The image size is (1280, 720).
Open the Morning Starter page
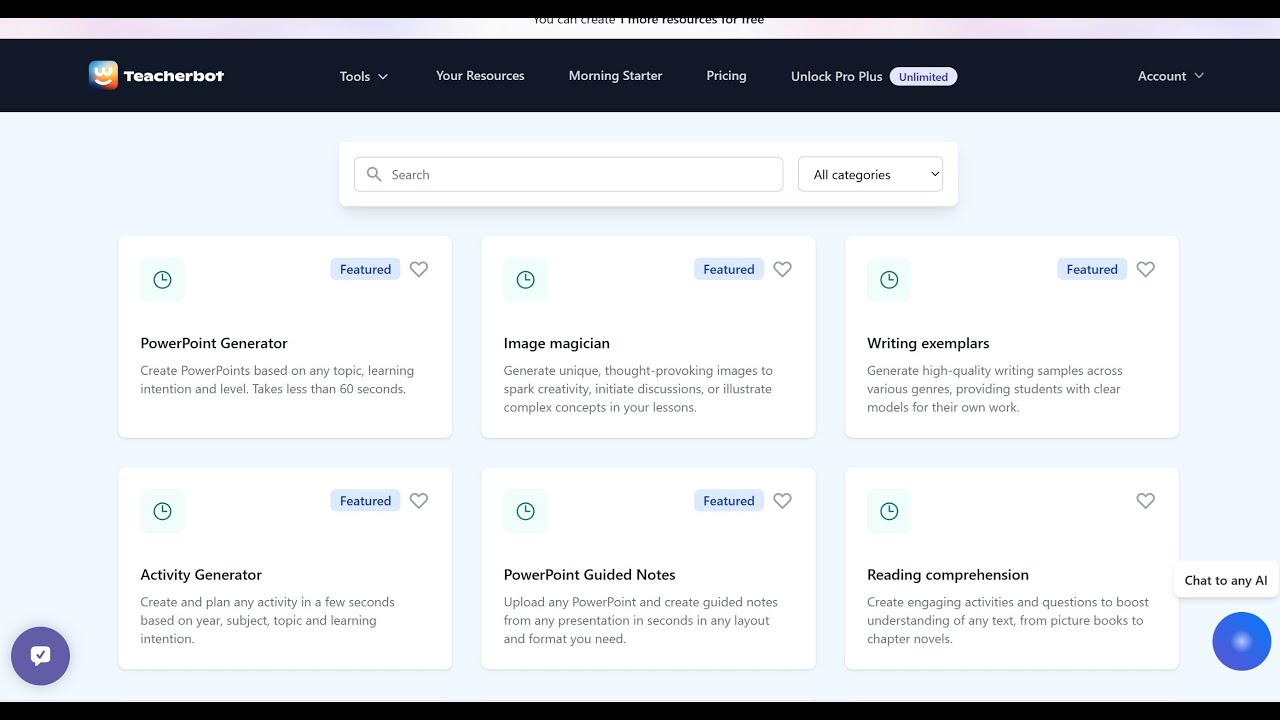(615, 76)
